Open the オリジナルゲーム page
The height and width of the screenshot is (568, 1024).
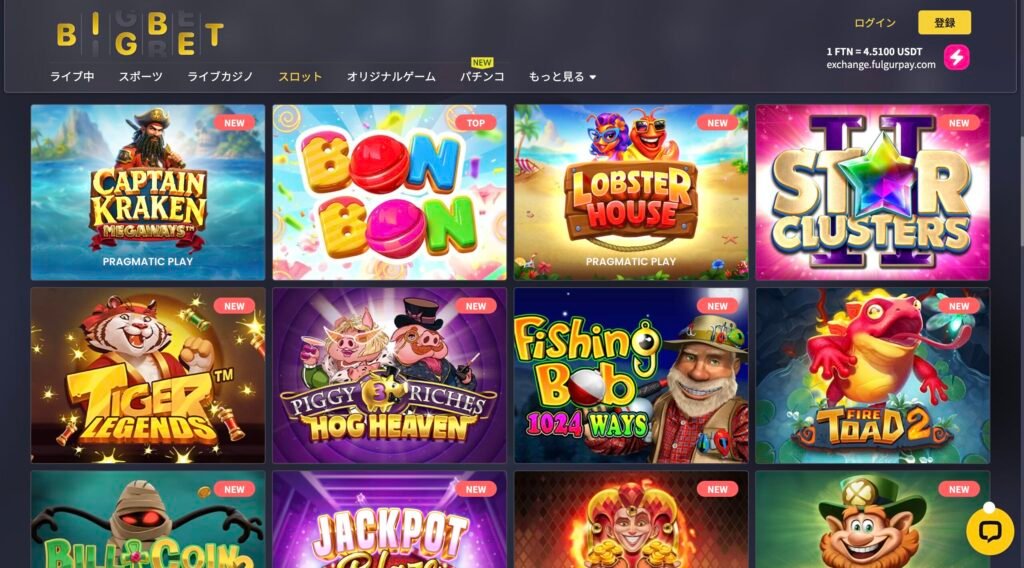coord(391,76)
